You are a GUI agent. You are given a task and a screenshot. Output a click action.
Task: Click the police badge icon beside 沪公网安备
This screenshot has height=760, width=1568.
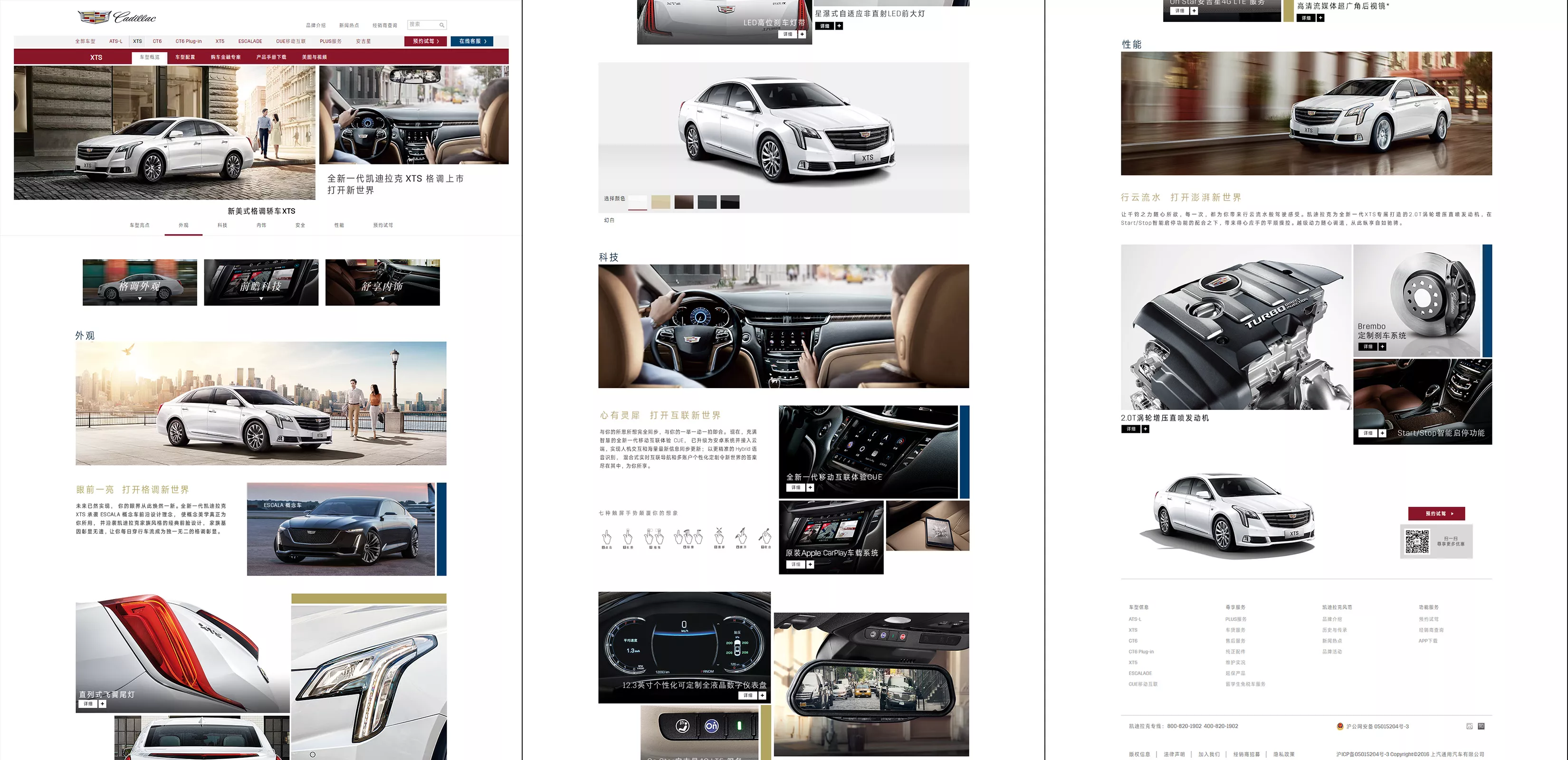tap(1340, 726)
